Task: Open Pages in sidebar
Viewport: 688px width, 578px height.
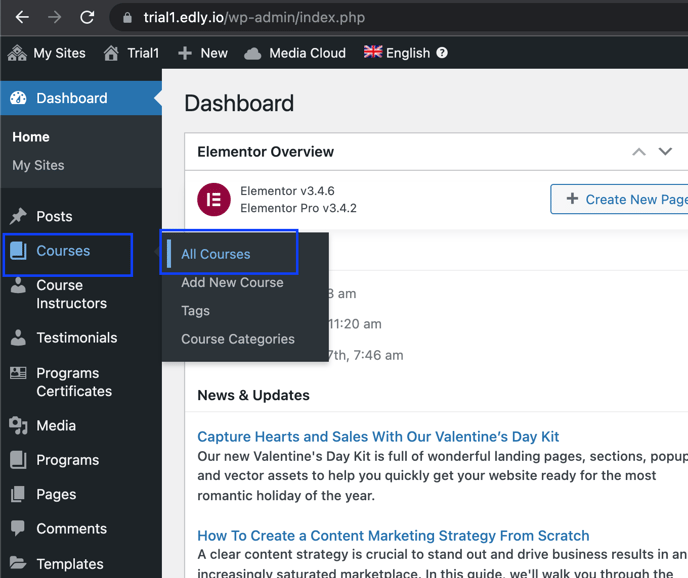Action: pos(56,494)
